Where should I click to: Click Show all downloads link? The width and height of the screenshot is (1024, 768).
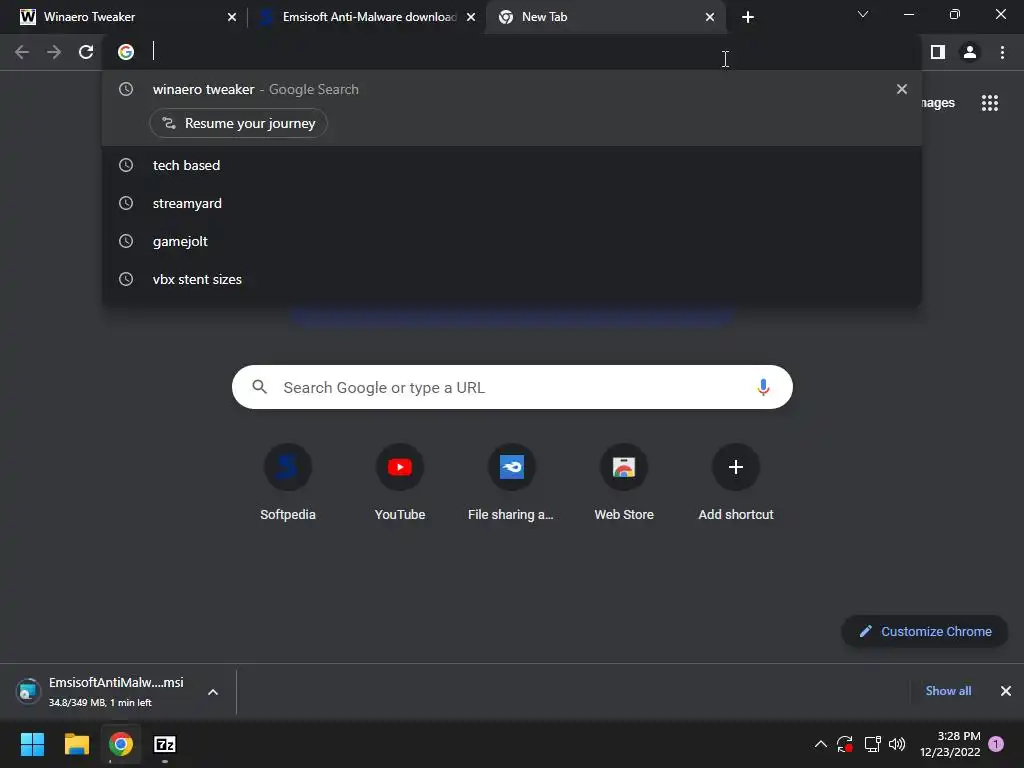[x=948, y=691]
